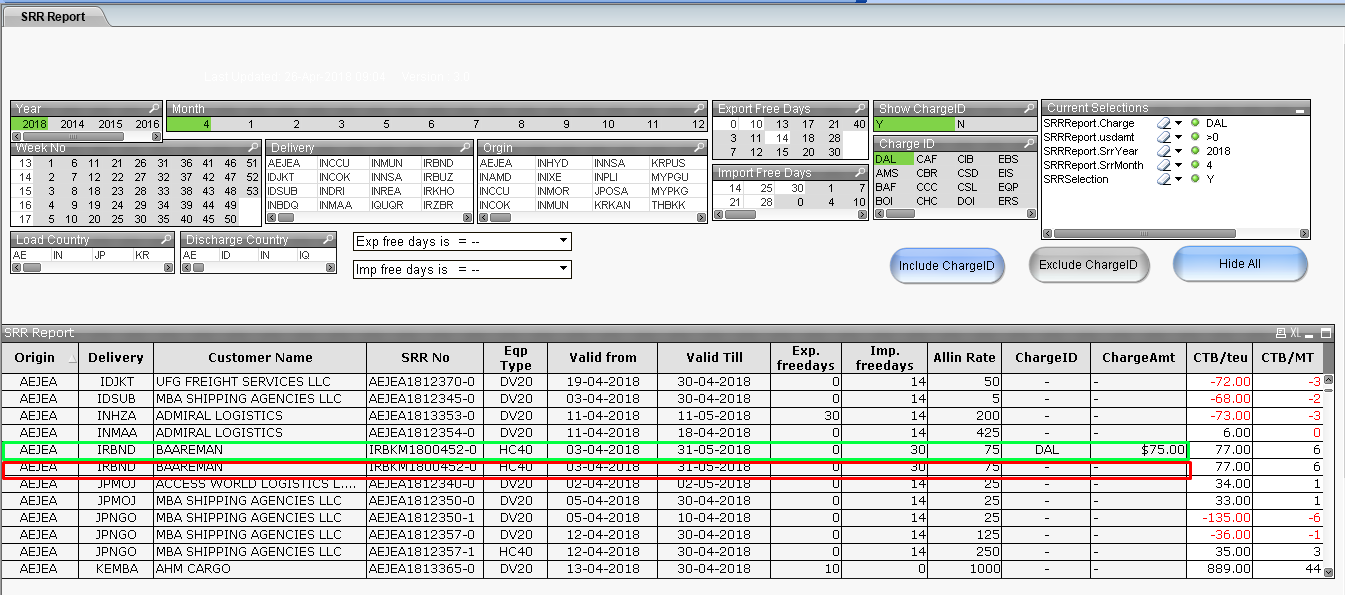The image size is (1345, 595).
Task: Print the SRR Report table
Action: 1280,333
